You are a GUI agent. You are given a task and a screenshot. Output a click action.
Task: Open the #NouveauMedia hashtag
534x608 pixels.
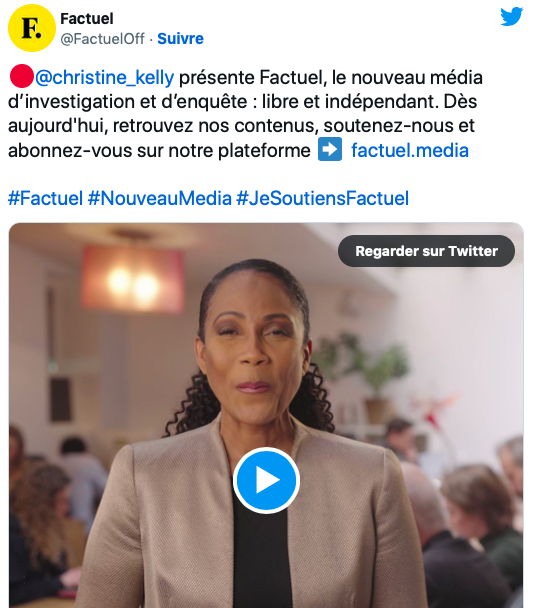click(160, 198)
